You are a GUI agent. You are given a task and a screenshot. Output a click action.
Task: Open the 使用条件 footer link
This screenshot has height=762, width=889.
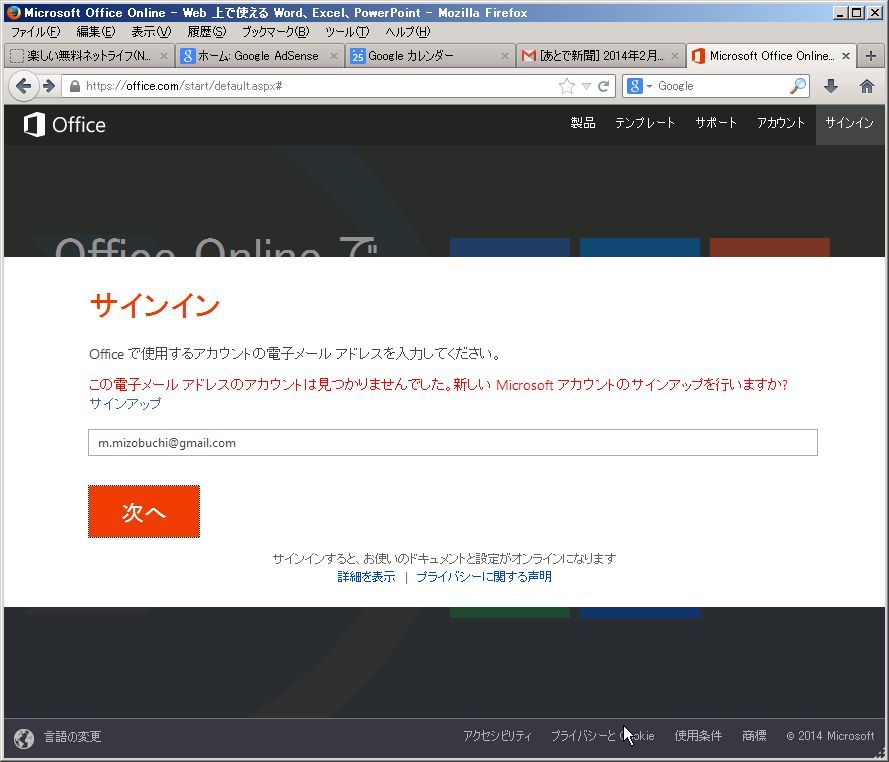pyautogui.click(x=698, y=736)
